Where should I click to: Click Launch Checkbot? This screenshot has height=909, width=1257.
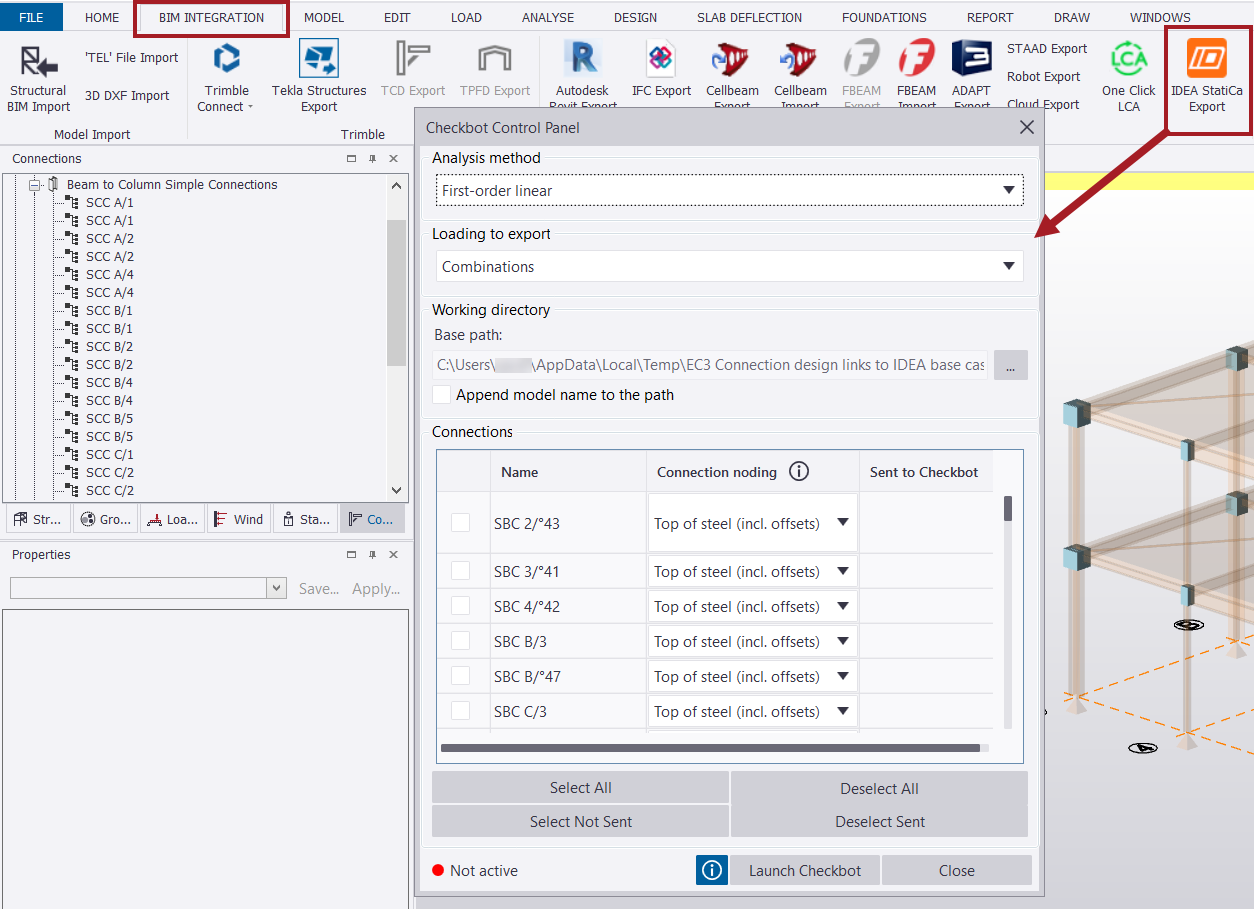tap(804, 870)
